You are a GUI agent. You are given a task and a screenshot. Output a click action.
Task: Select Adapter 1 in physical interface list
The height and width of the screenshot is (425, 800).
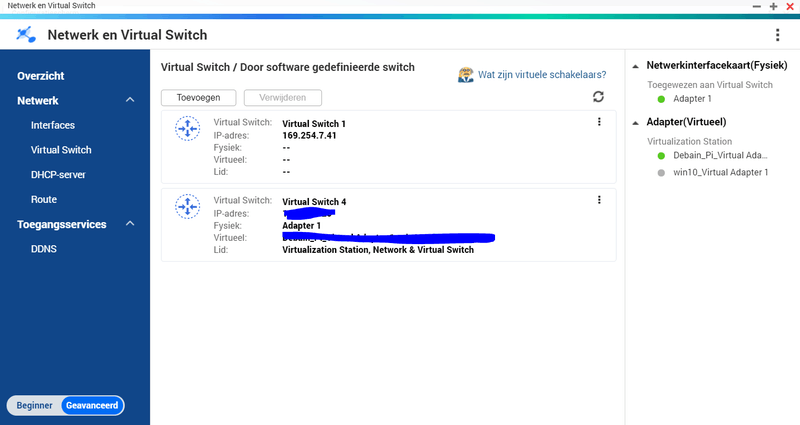point(692,99)
